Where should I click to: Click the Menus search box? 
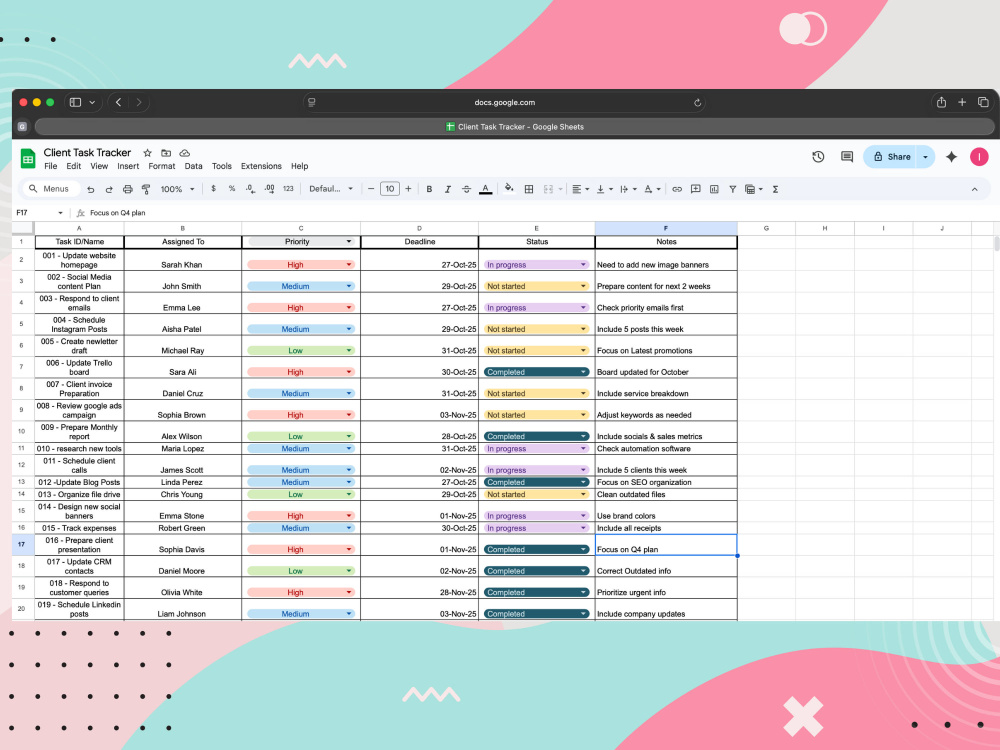point(50,189)
